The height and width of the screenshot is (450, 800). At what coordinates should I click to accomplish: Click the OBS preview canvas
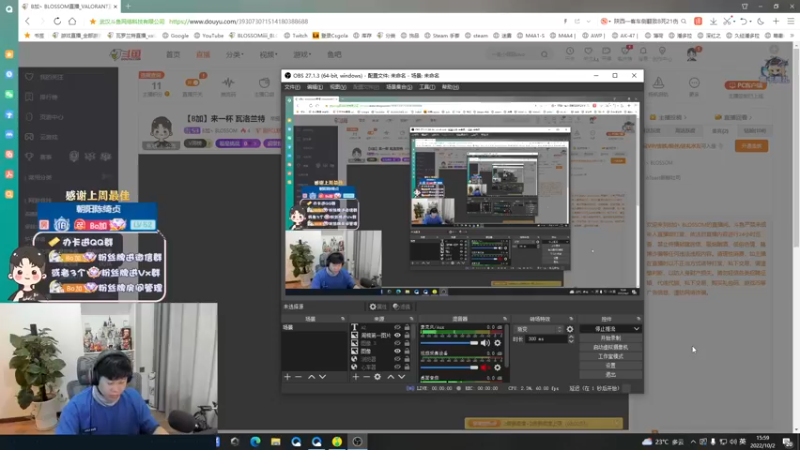462,196
